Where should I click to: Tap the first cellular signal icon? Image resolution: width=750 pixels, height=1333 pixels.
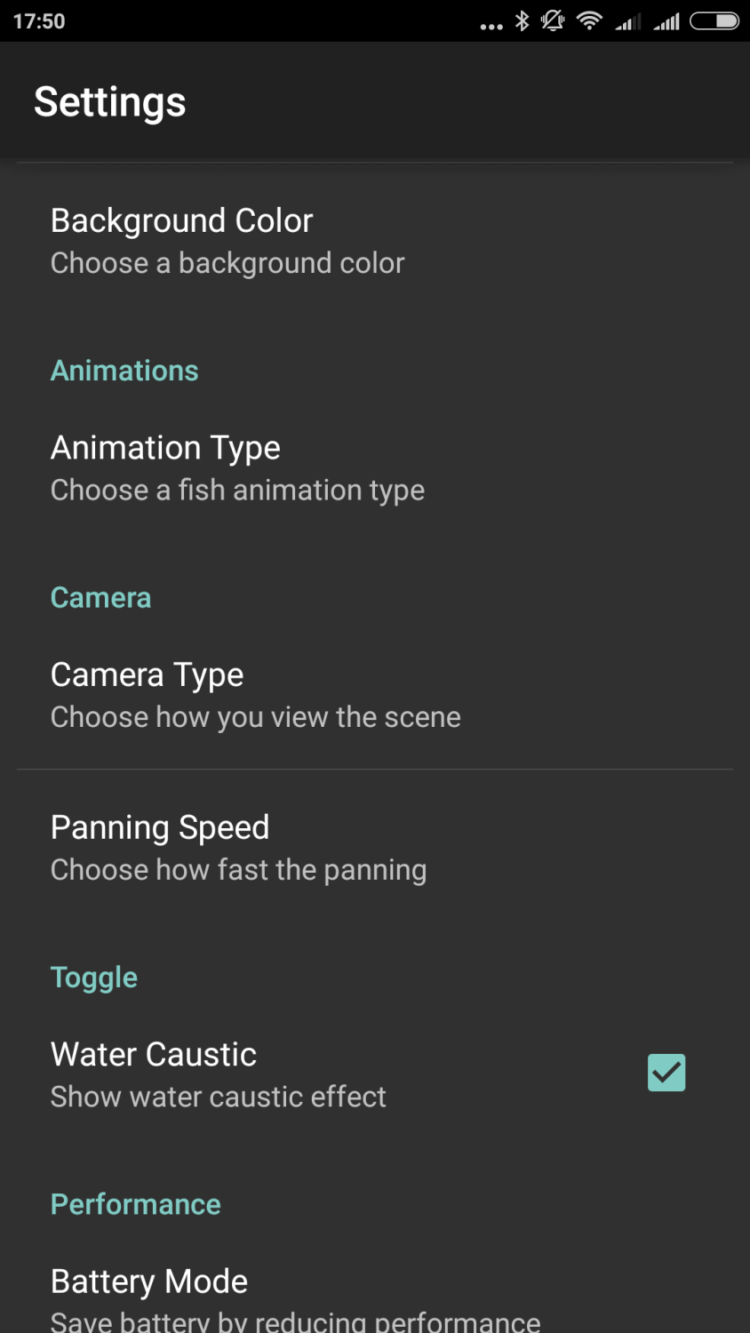(x=628, y=22)
